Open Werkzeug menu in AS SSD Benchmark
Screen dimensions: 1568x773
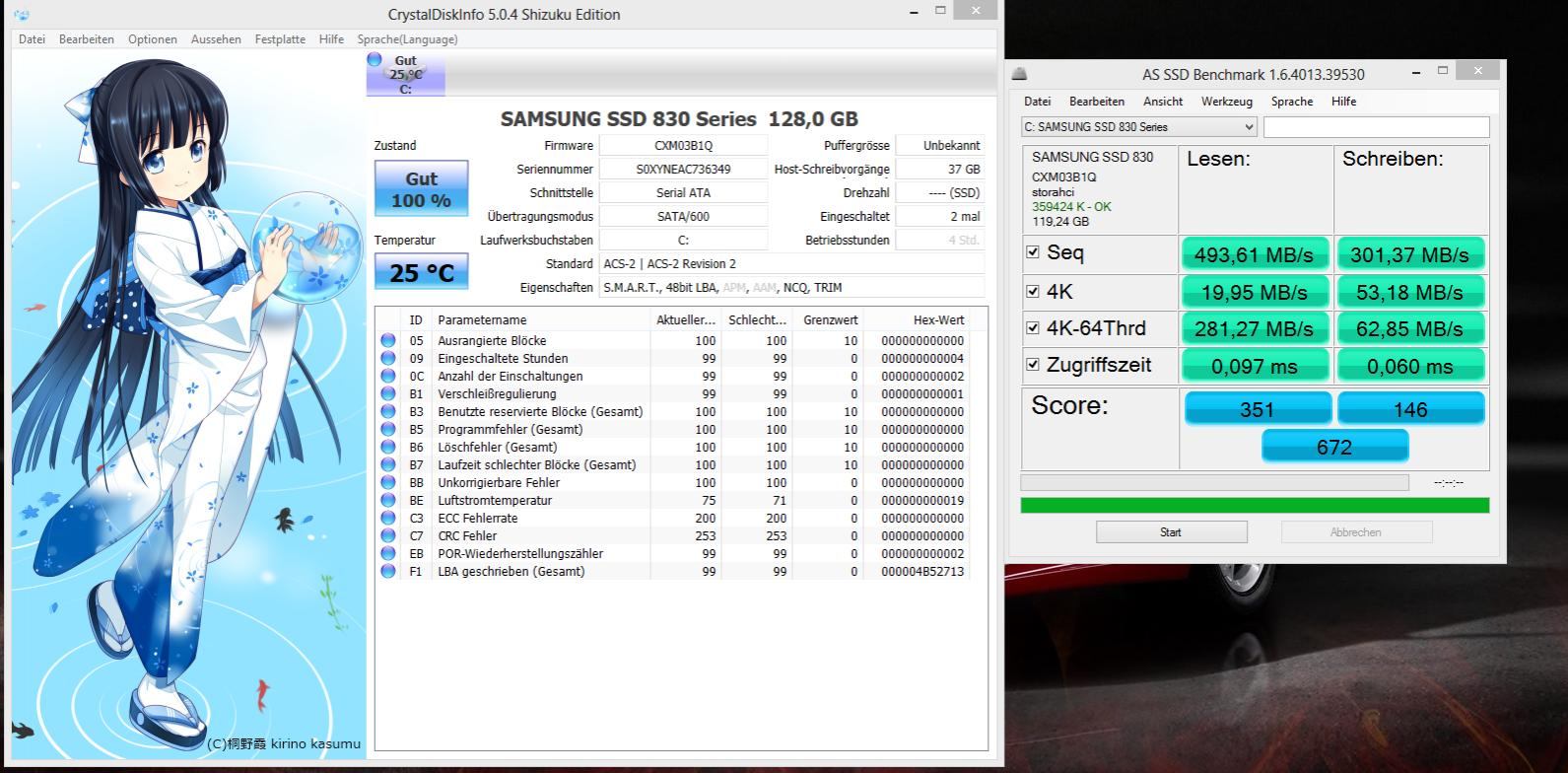(x=1227, y=102)
